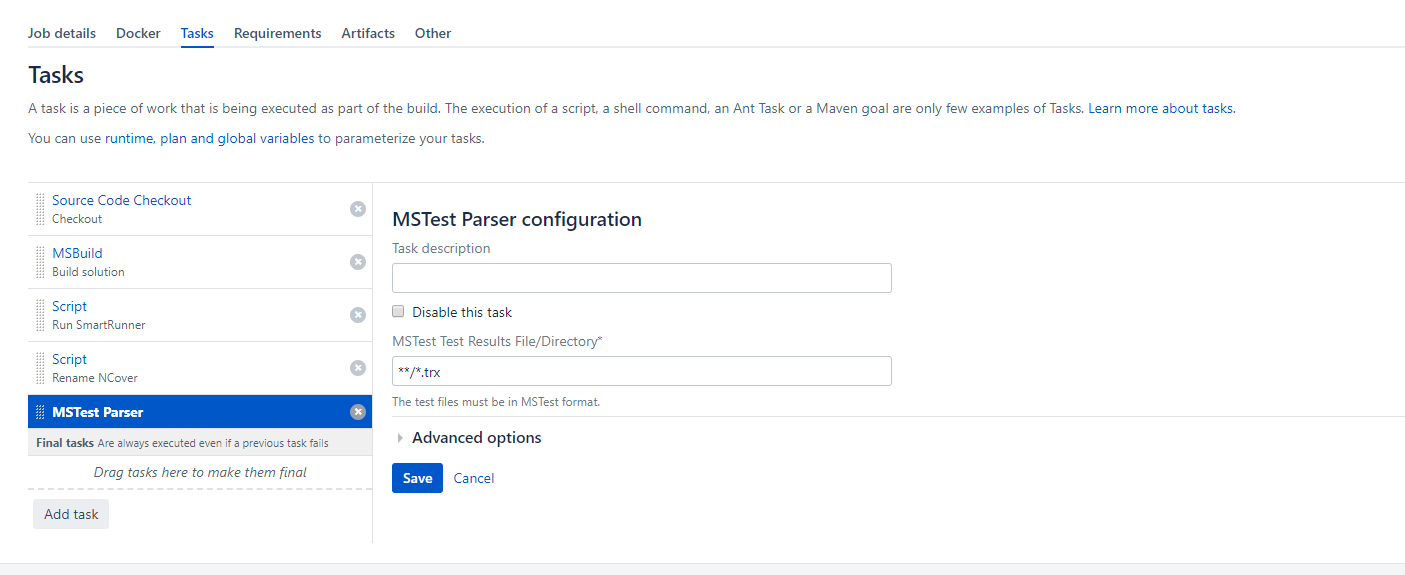This screenshot has width=1405, height=575.
Task: Focus the Task description input field
Action: point(641,278)
